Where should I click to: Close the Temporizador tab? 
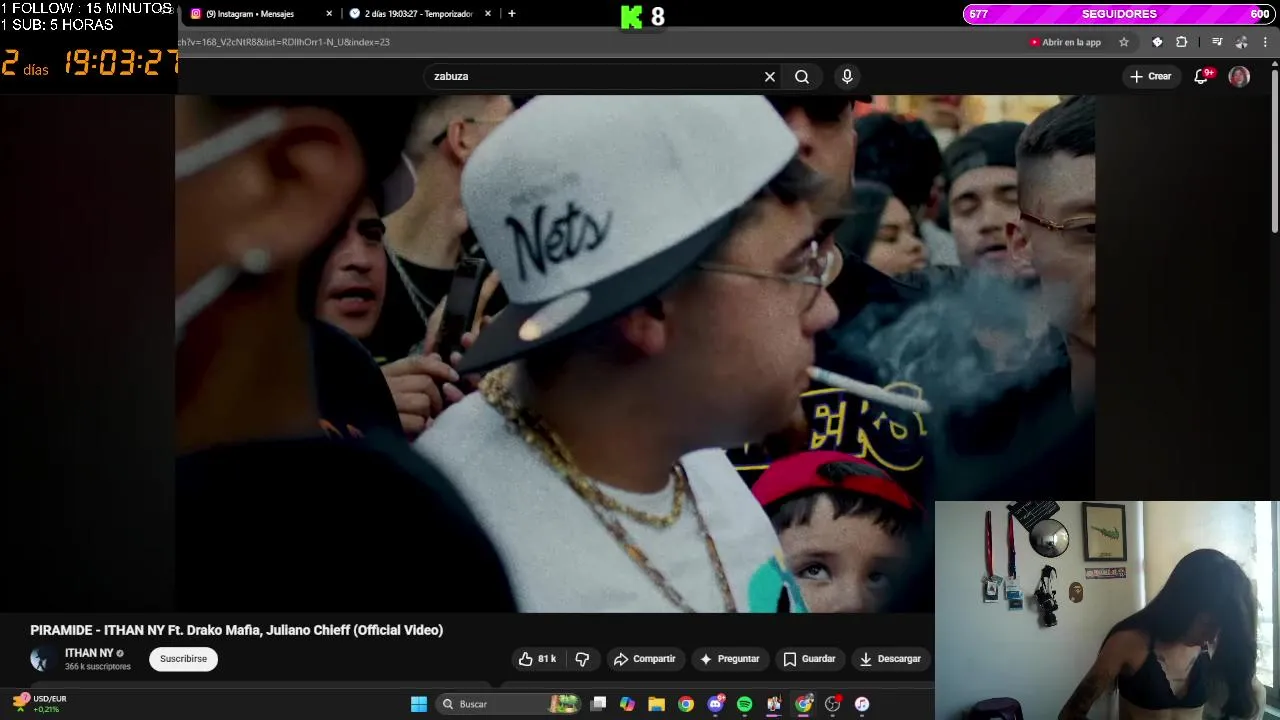488,14
